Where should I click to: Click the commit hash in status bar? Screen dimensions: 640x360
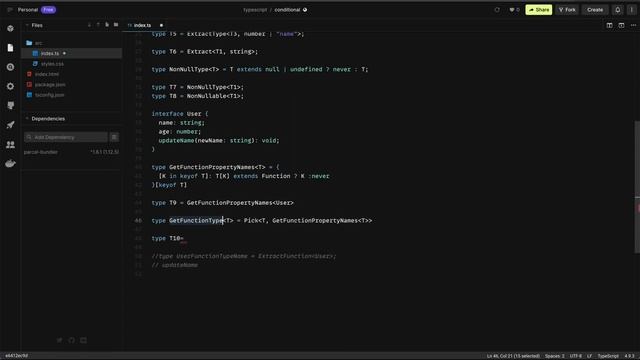click(16, 356)
